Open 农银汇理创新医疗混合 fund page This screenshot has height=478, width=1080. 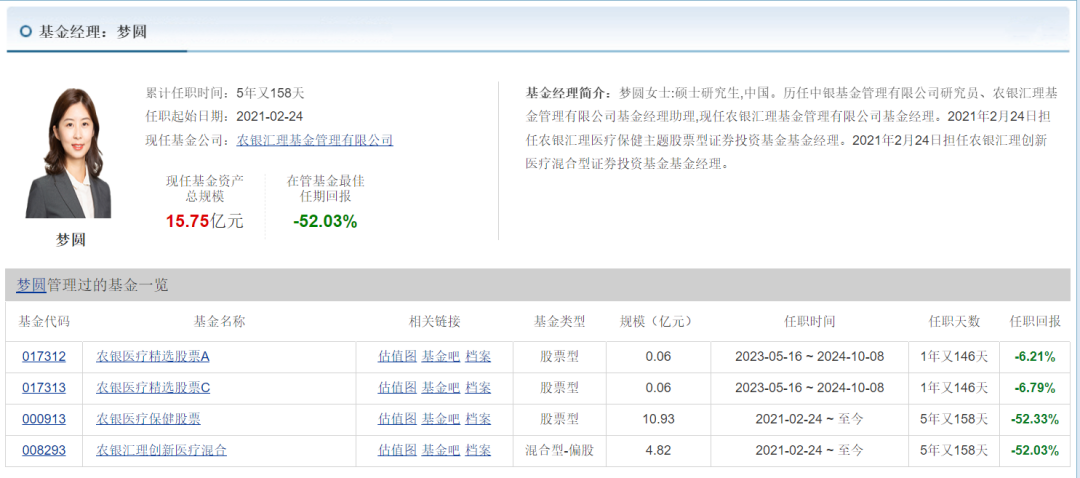[161, 450]
